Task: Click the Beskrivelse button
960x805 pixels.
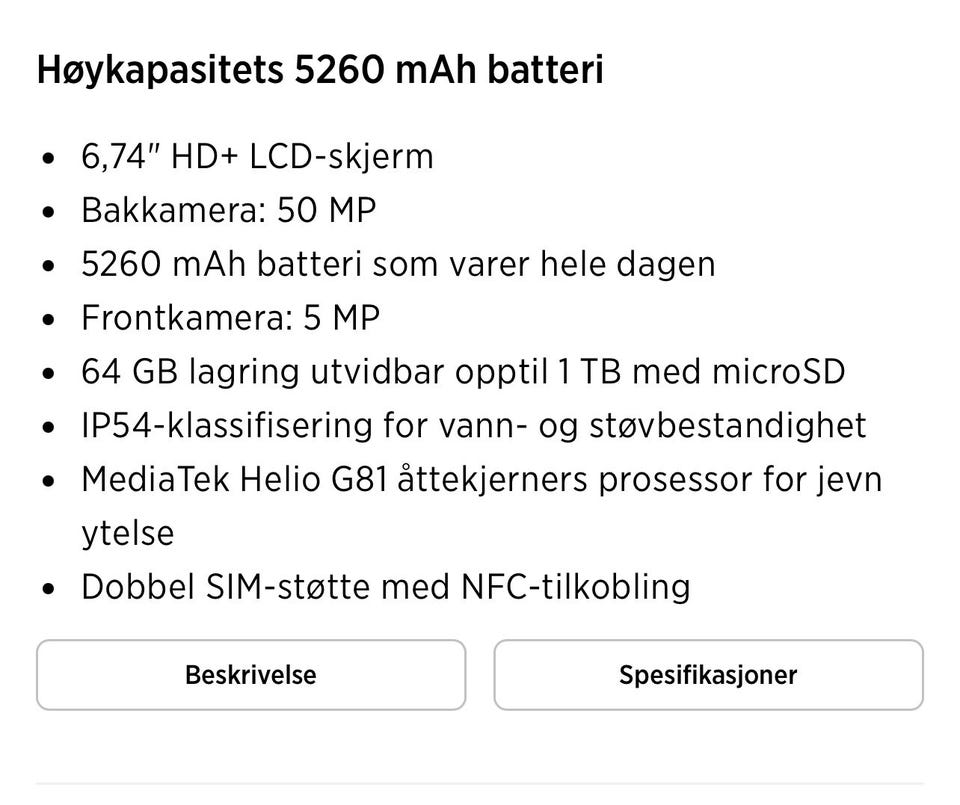Action: point(250,675)
